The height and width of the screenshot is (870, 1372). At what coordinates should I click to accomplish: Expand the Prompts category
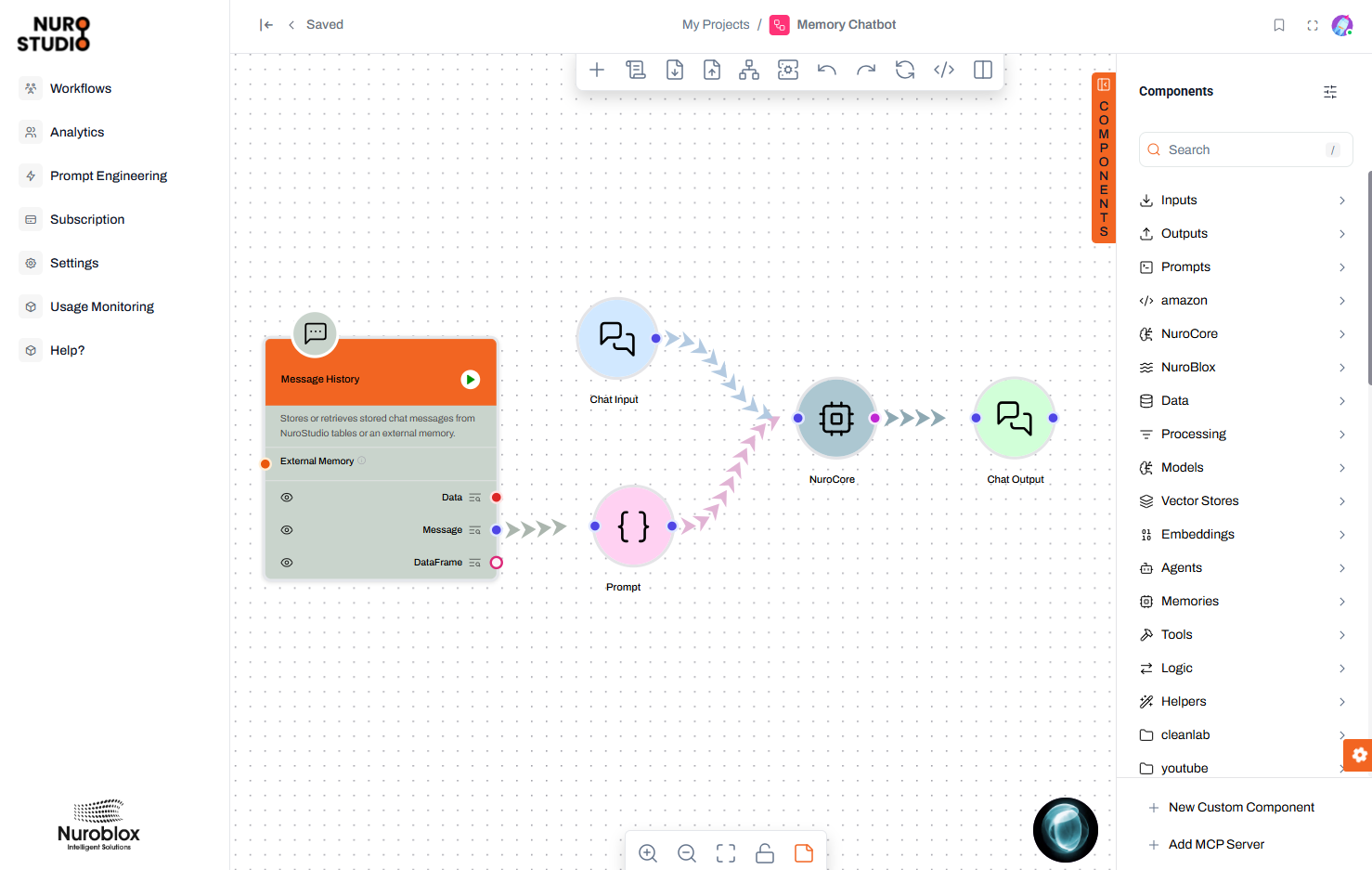1242,267
